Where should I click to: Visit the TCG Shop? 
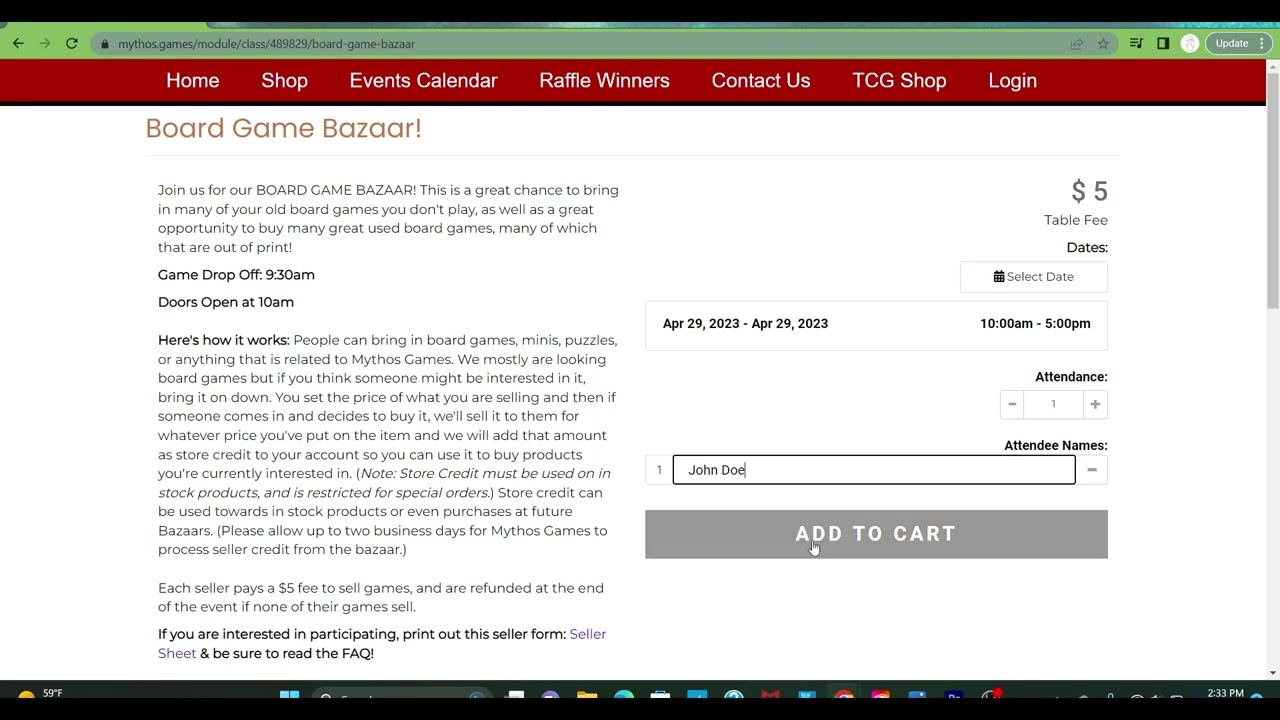[899, 81]
